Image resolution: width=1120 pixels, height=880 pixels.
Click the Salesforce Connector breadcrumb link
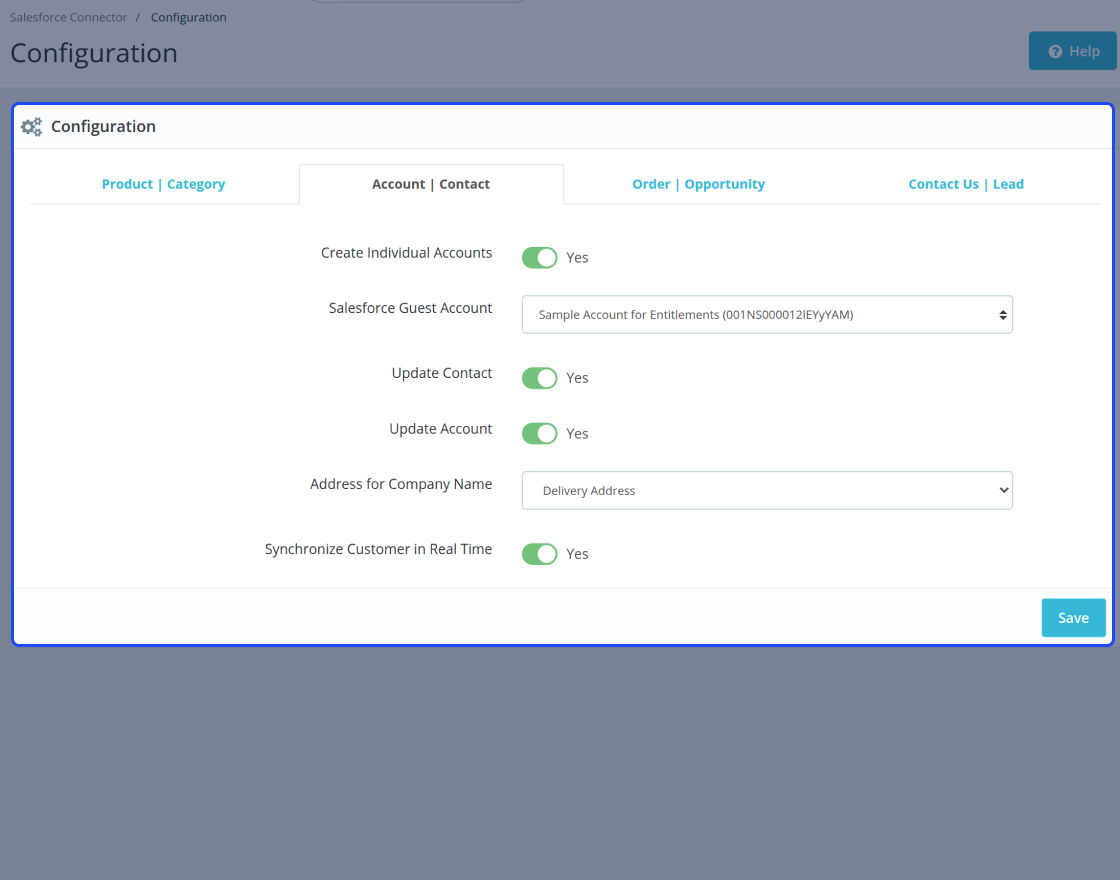(x=69, y=17)
